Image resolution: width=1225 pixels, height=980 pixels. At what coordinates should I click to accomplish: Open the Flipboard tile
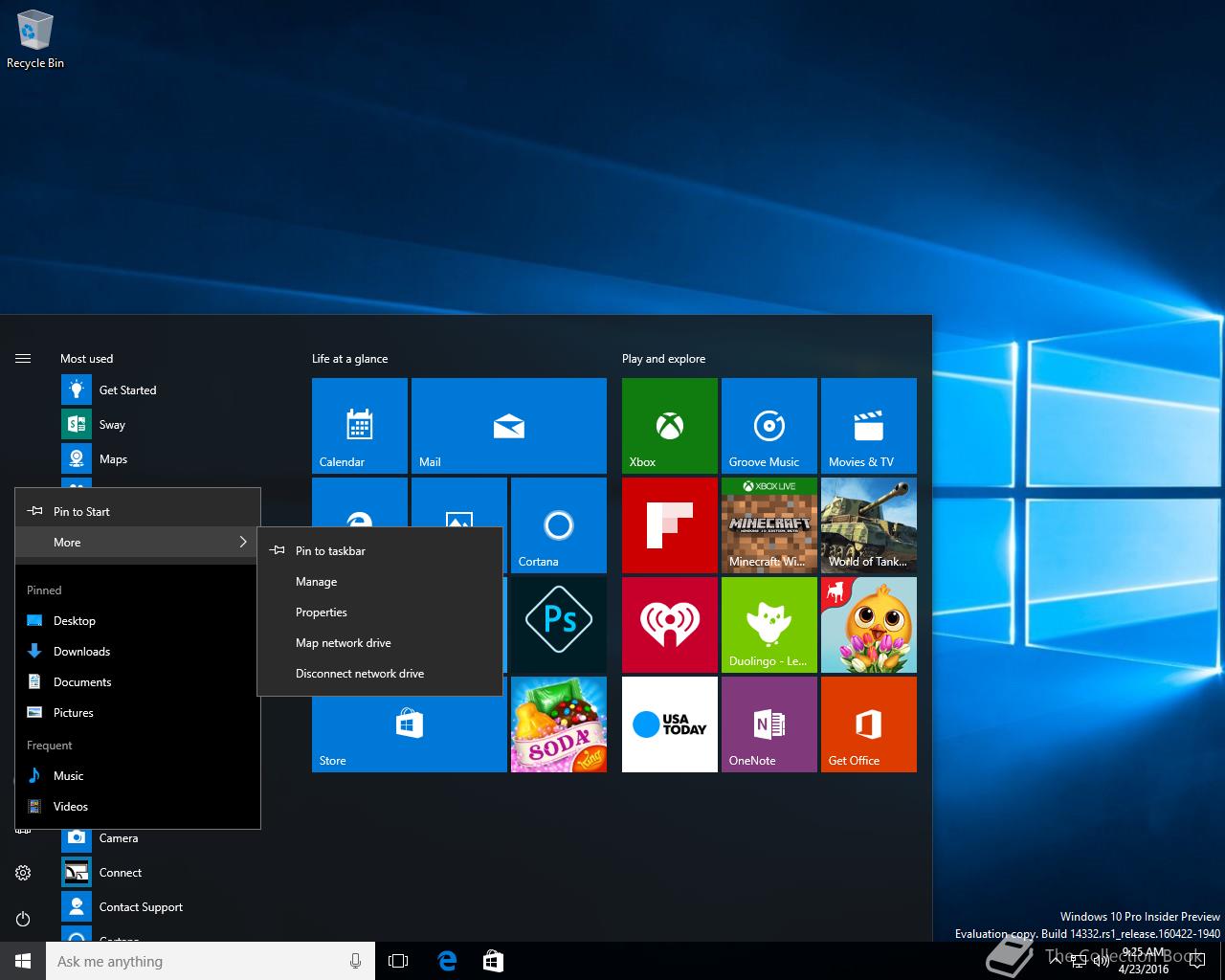[669, 525]
